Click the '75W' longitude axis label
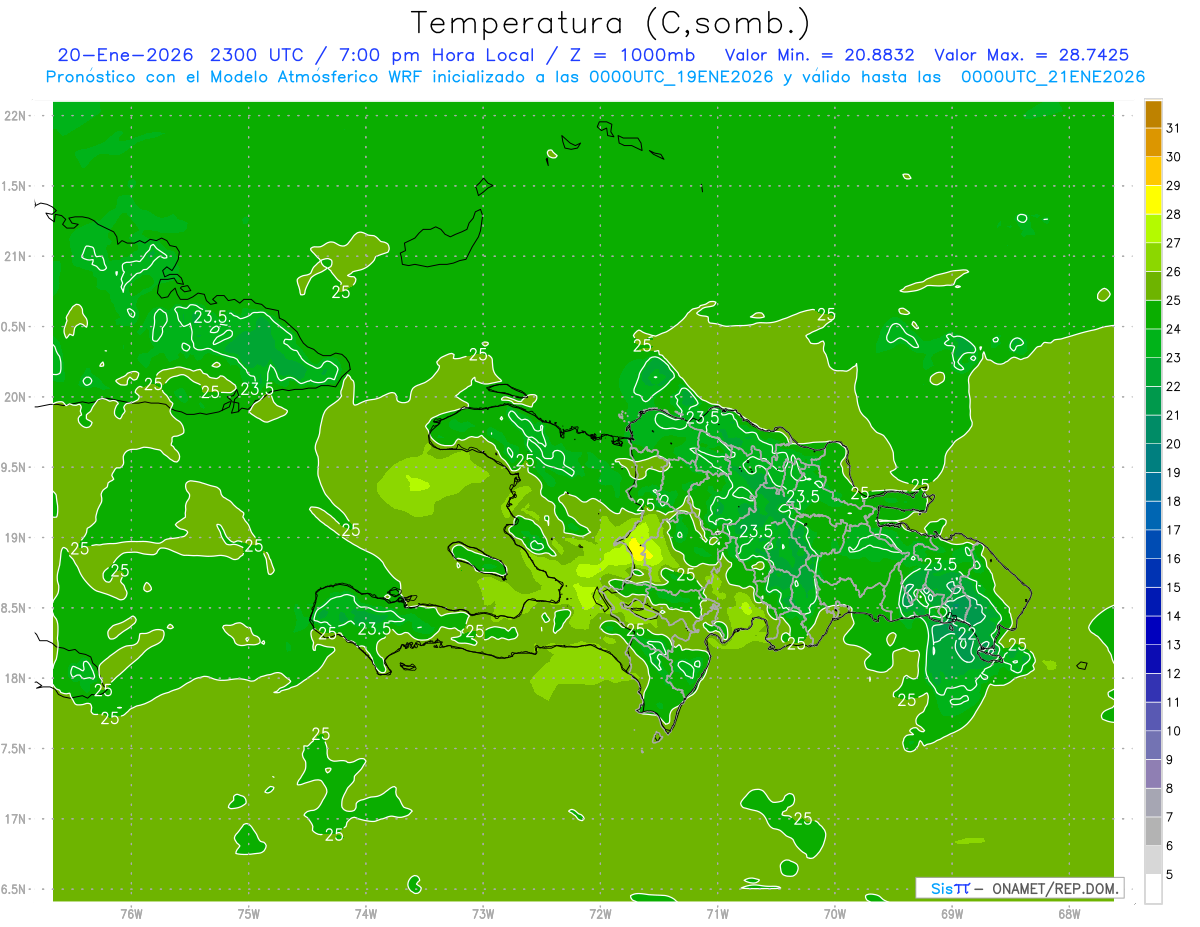The image size is (1200, 927). (249, 914)
